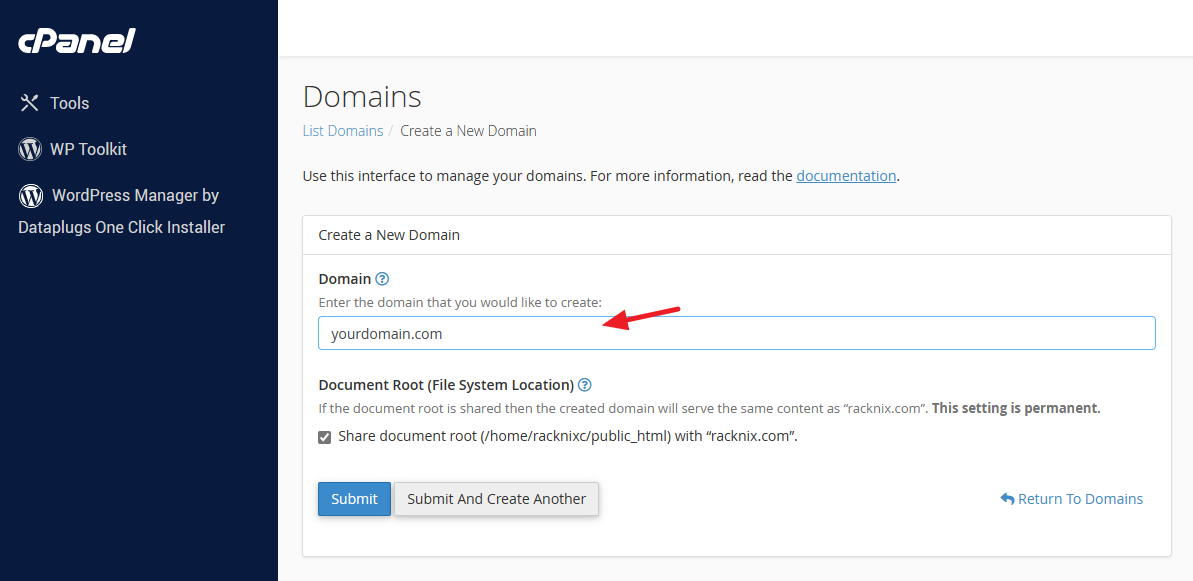Click the Submit button
This screenshot has height=581, width=1193.
tap(354, 498)
